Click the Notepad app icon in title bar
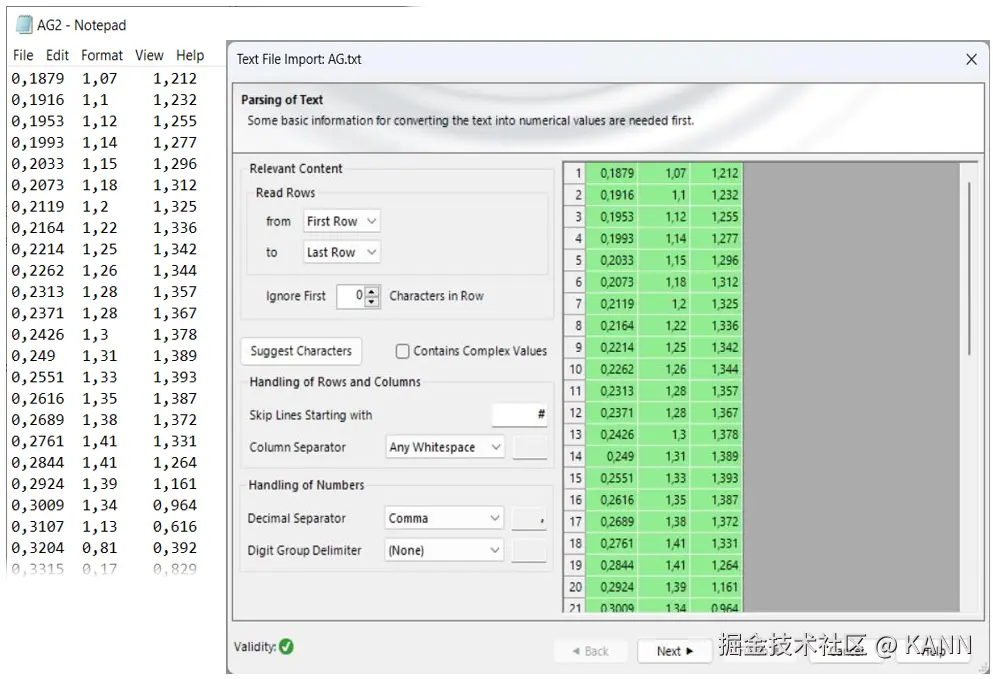Image resolution: width=993 pixels, height=679 pixels. [x=24, y=25]
